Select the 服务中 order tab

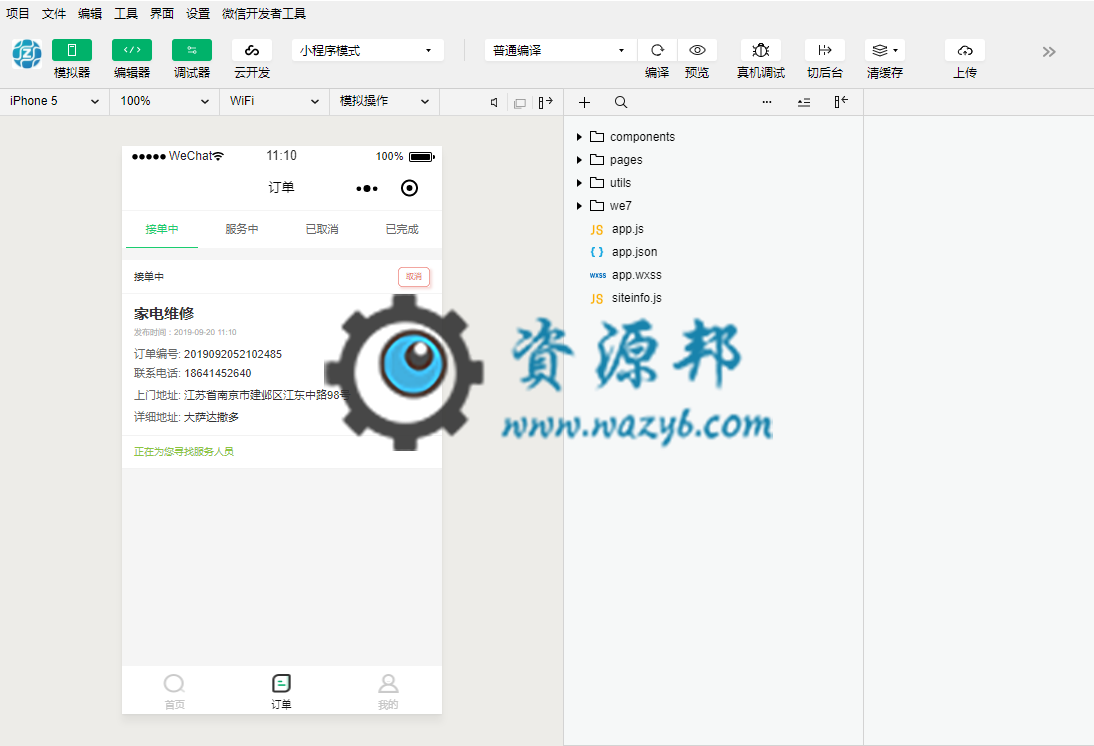[242, 229]
